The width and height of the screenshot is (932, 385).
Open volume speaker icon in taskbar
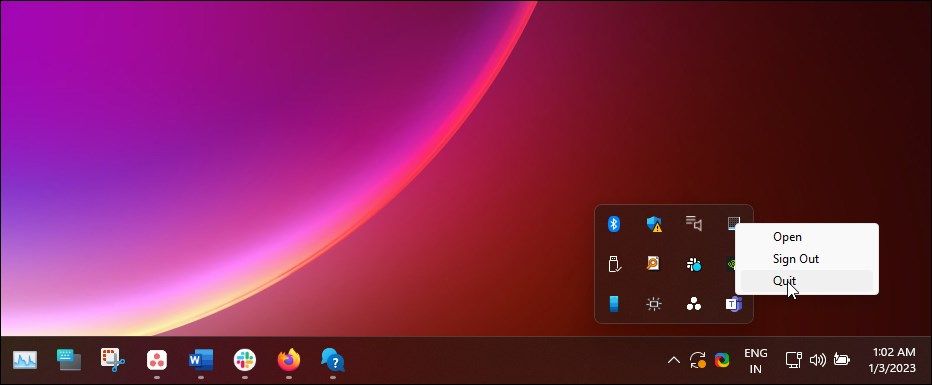818,359
